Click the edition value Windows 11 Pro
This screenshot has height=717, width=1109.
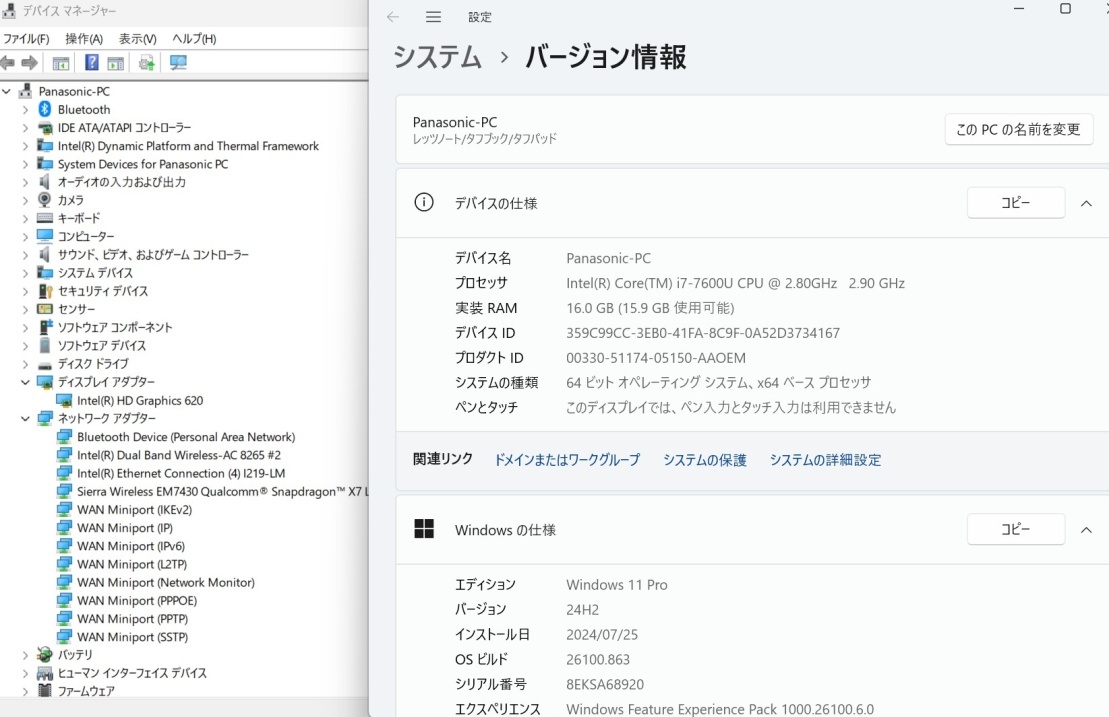[617, 585]
